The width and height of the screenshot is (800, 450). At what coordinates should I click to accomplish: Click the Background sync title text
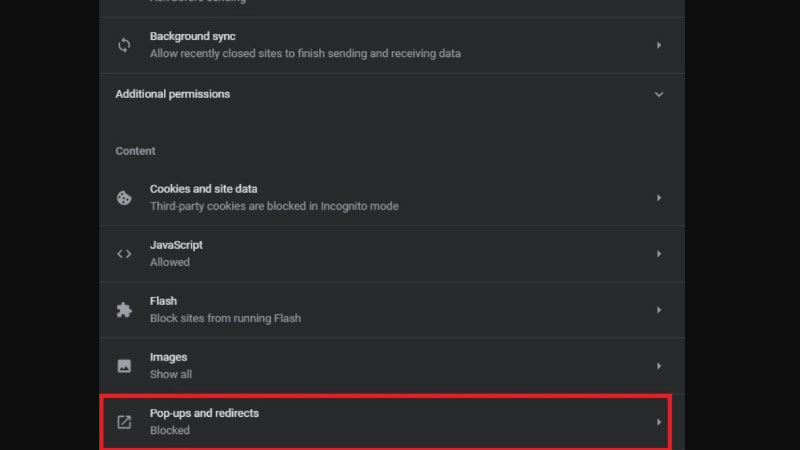(192, 36)
